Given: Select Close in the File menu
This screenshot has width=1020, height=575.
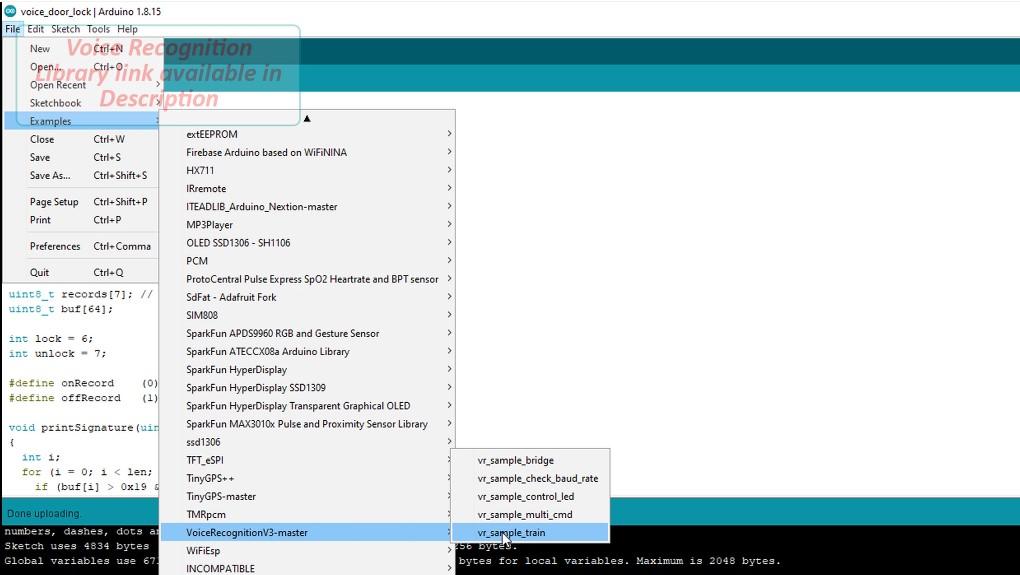Looking at the screenshot, I should coord(81,139).
